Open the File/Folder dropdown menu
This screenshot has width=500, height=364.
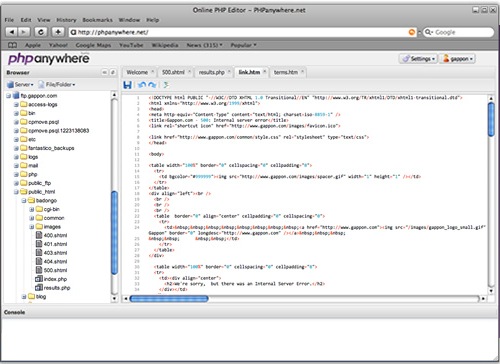coord(57,85)
